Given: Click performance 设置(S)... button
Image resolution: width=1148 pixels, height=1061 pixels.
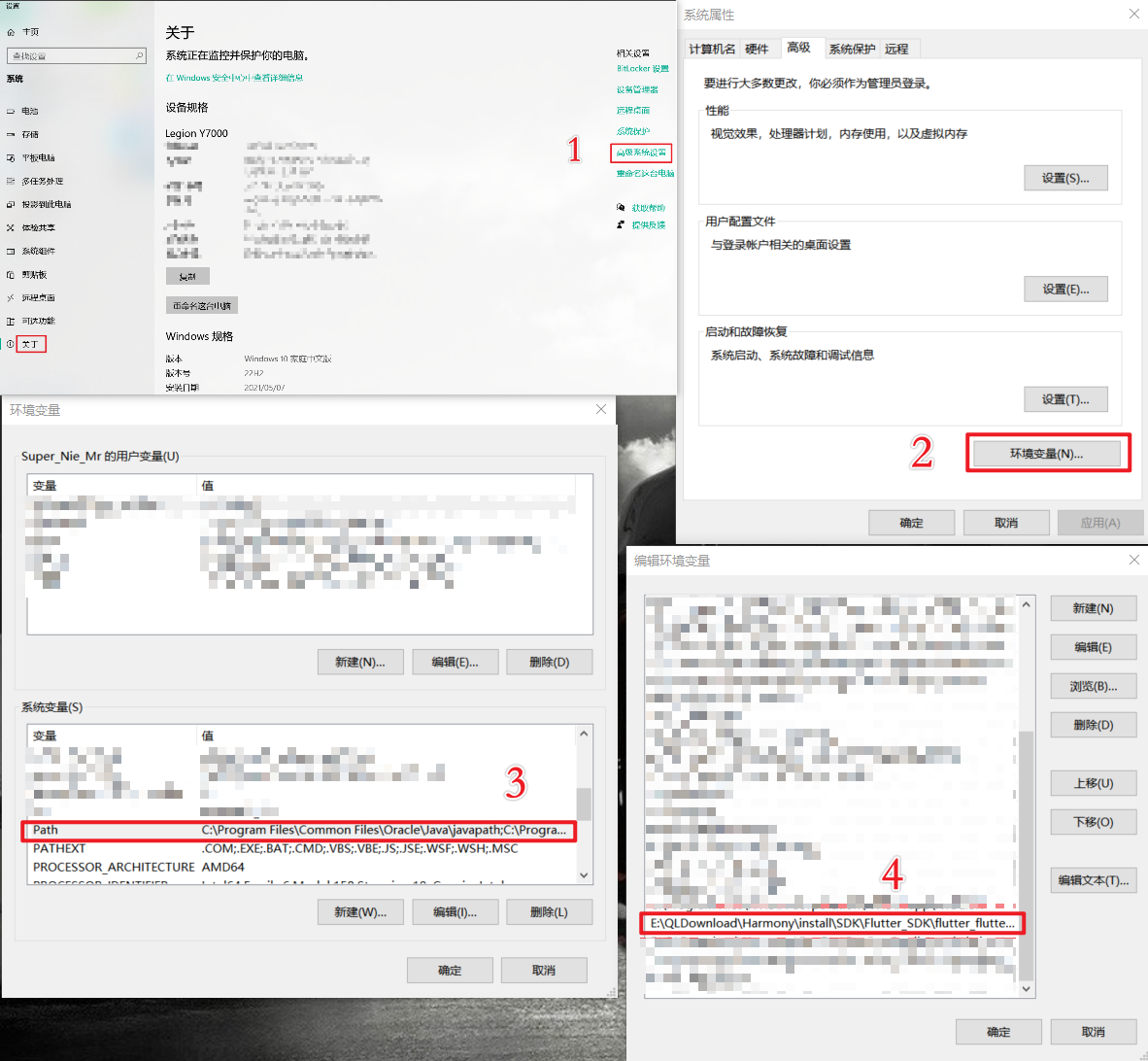Looking at the screenshot, I should pos(1065,178).
